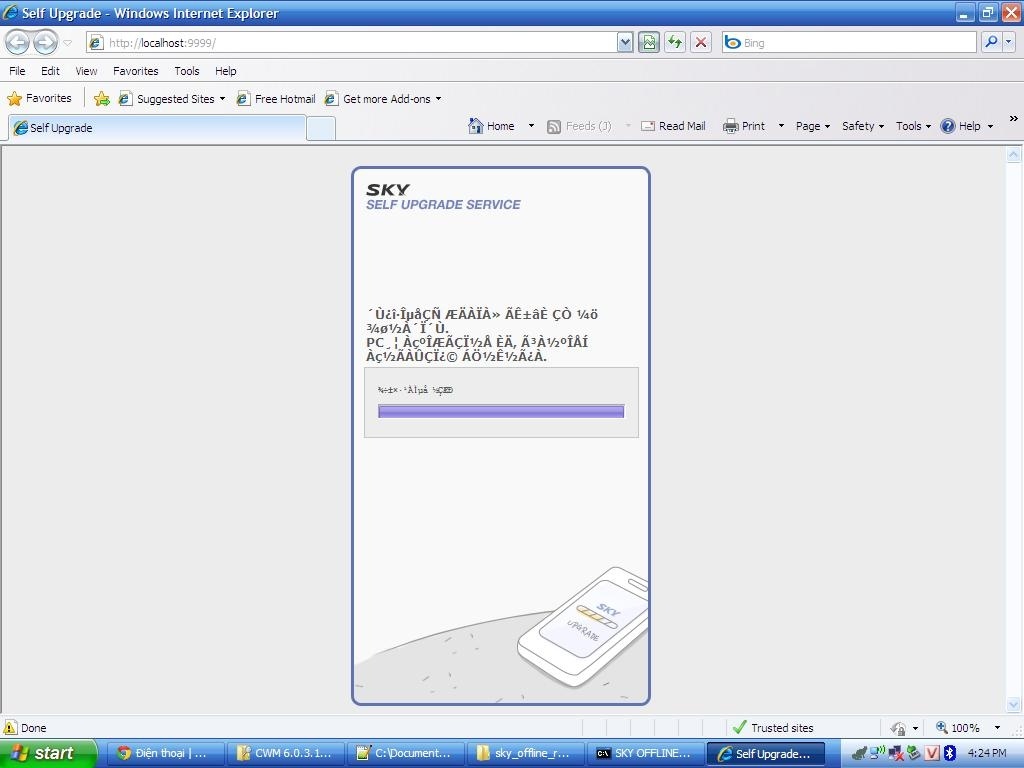Click the Stop loading icon
The image size is (1024, 768).
point(701,42)
